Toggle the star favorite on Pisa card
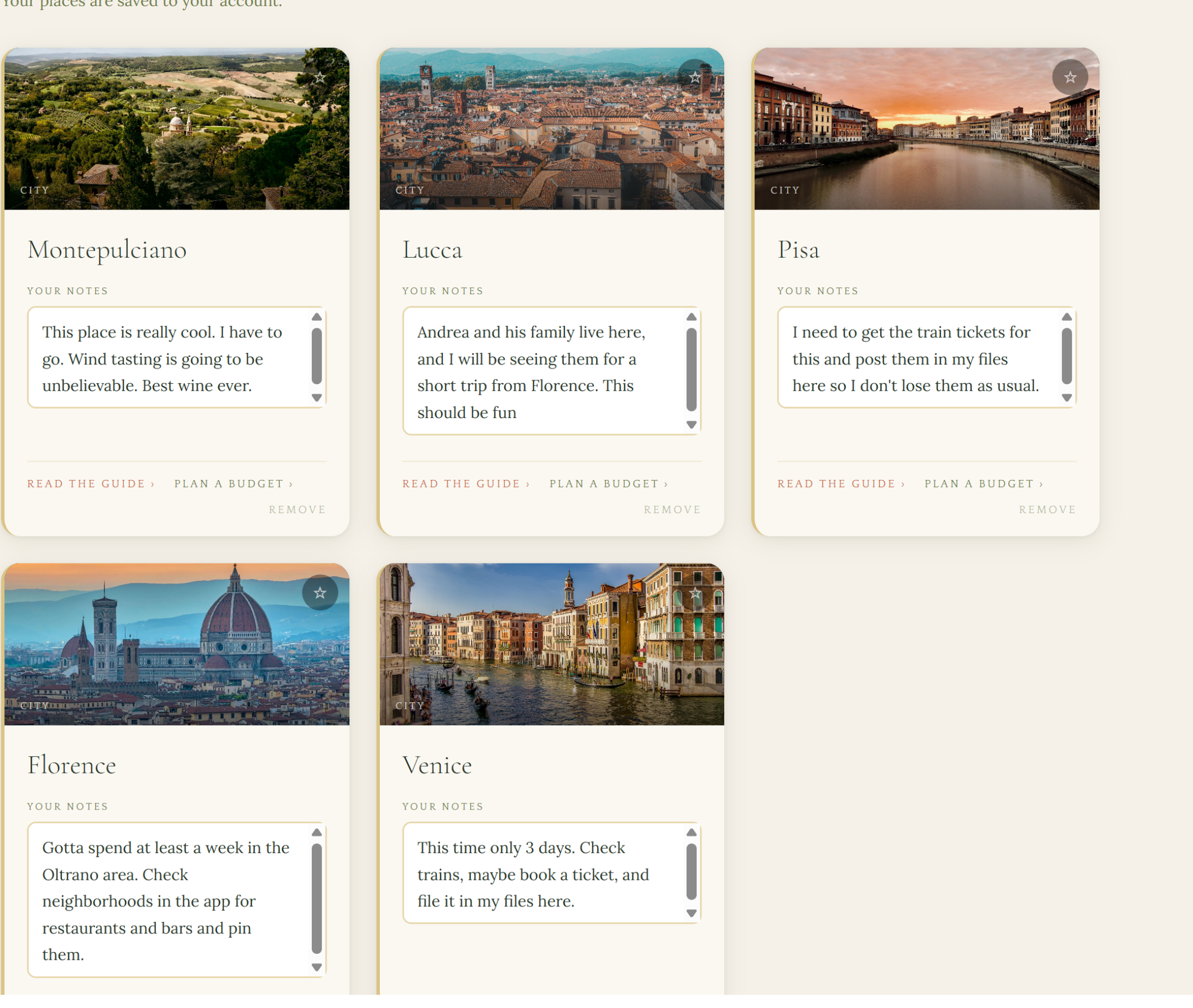Viewport: 1193px width, 1008px height. coord(1070,77)
